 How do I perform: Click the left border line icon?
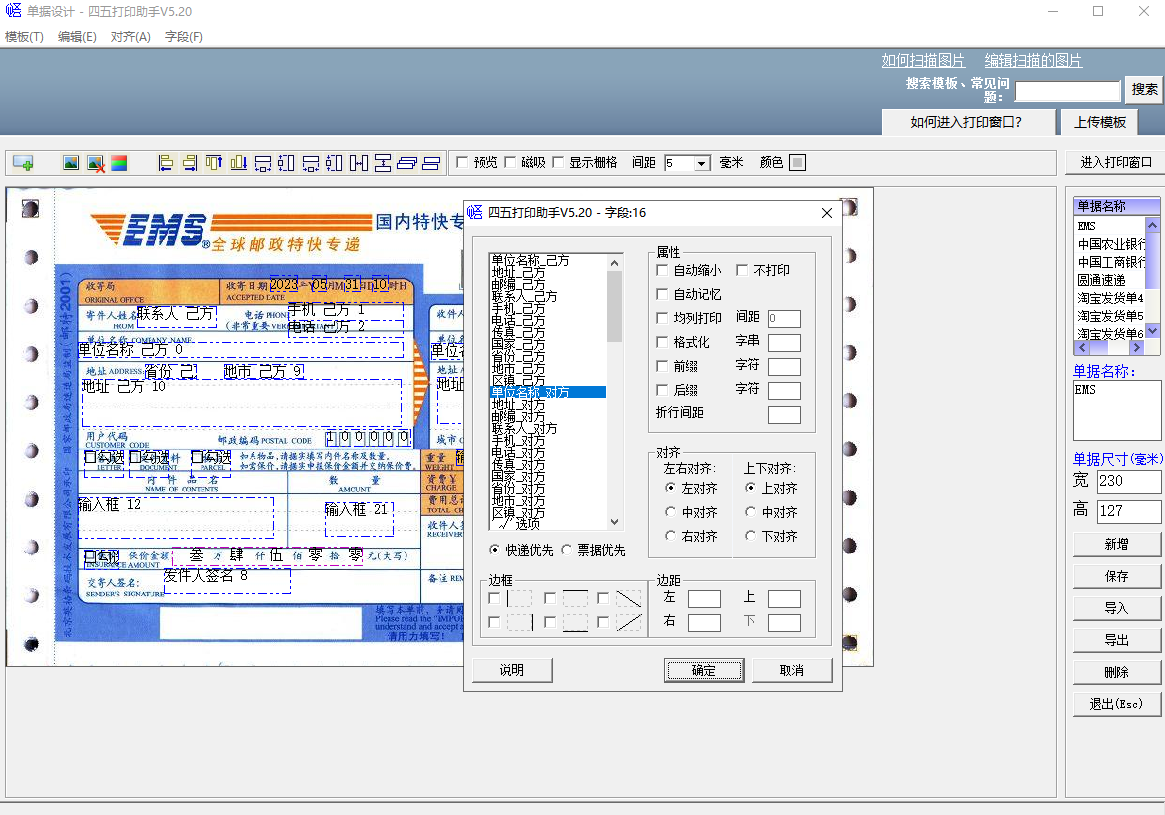click(x=519, y=599)
